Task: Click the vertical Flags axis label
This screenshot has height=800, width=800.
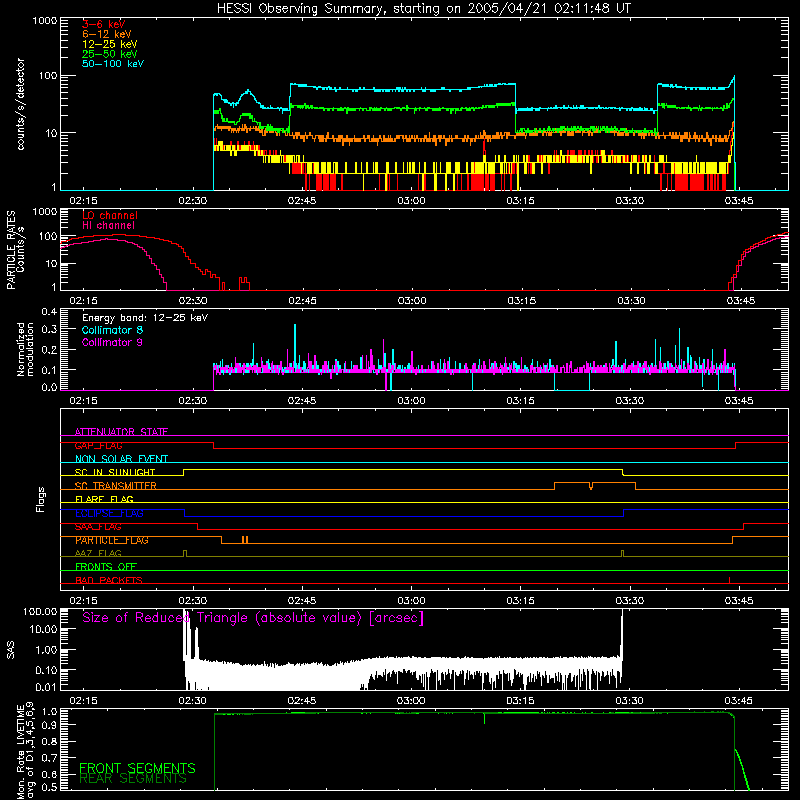Action: click(x=41, y=499)
